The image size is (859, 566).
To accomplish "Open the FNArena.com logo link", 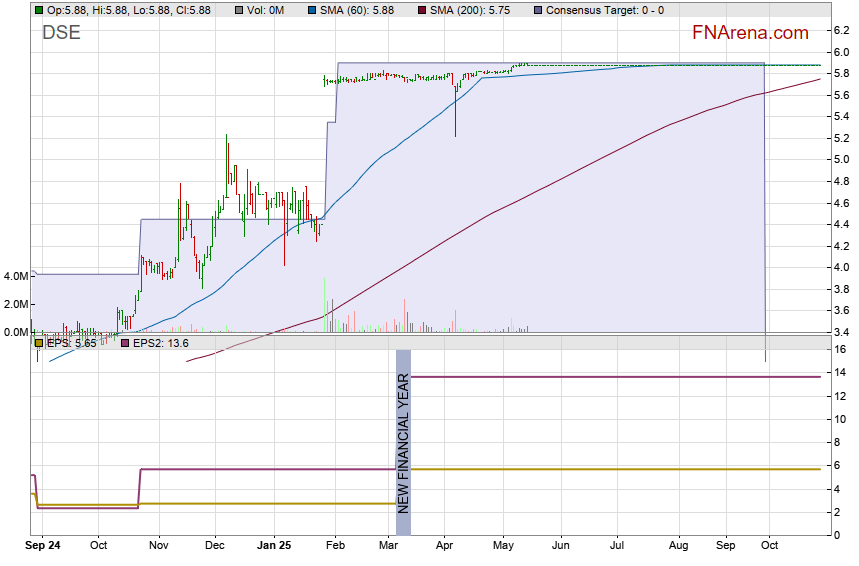I will tap(750, 33).
